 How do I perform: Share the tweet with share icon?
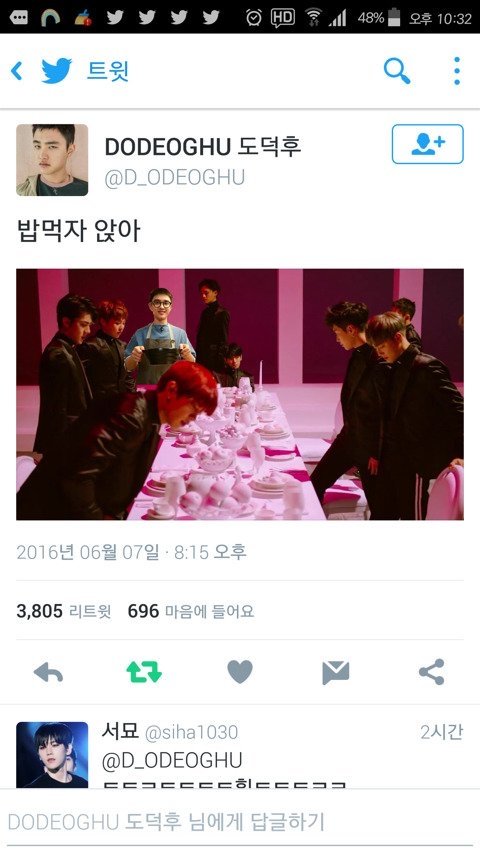click(432, 672)
